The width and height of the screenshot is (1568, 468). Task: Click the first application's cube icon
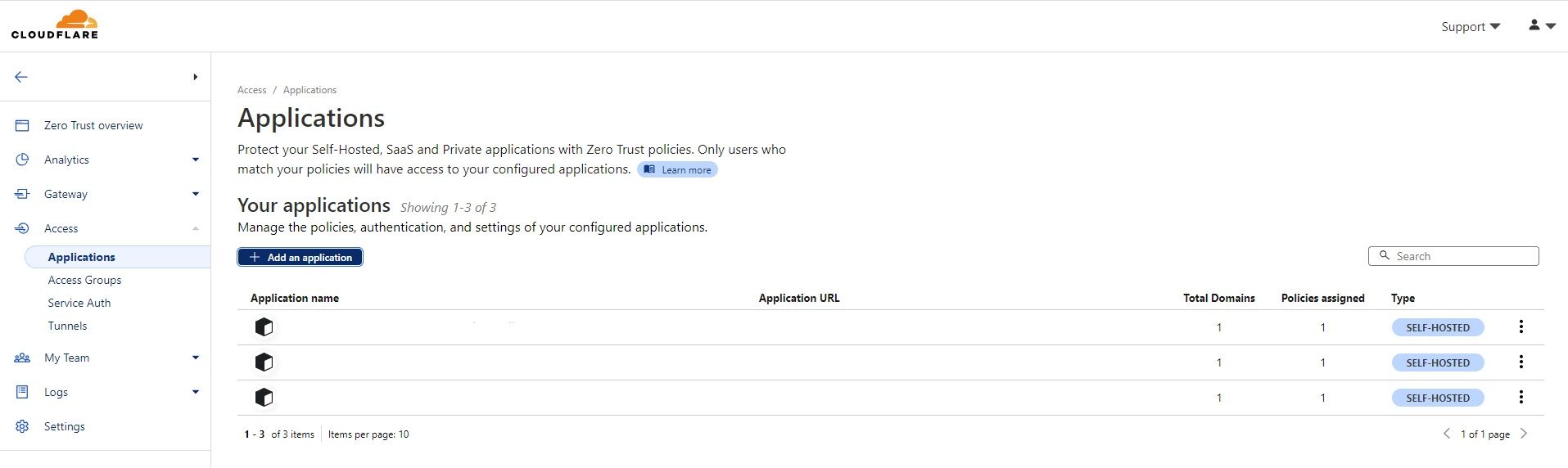tap(264, 327)
